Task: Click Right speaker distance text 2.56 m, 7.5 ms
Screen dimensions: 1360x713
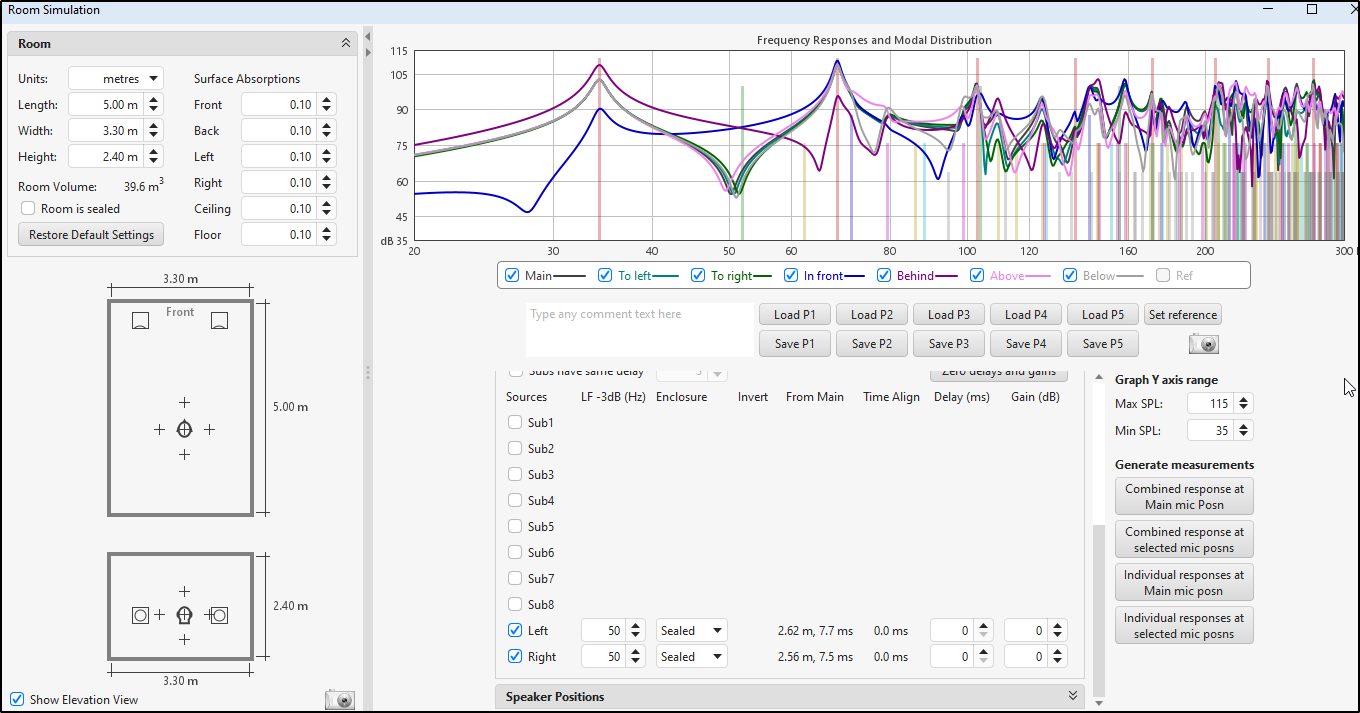Action: [x=815, y=657]
